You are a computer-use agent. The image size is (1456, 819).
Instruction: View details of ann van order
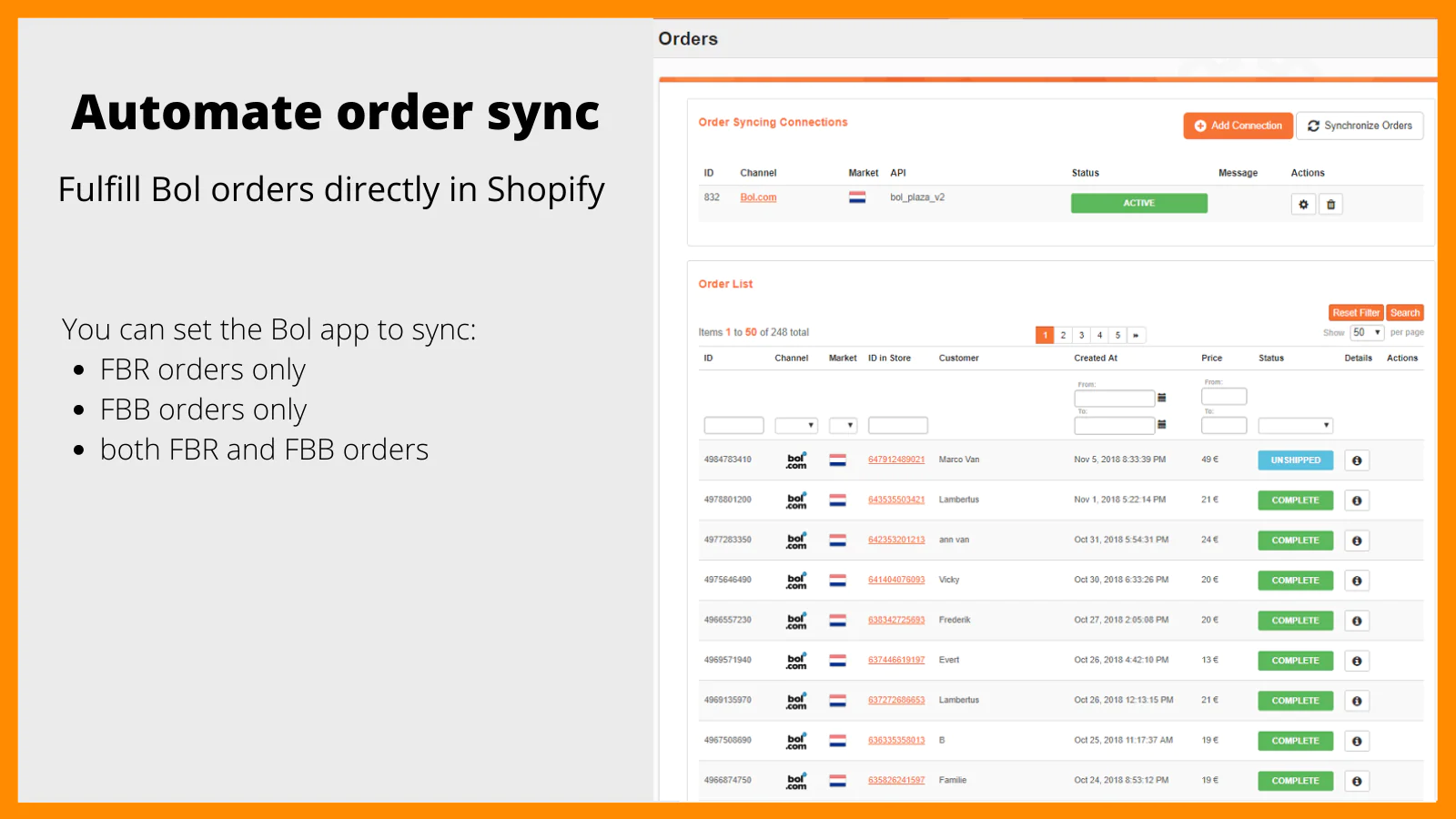pos(1357,541)
